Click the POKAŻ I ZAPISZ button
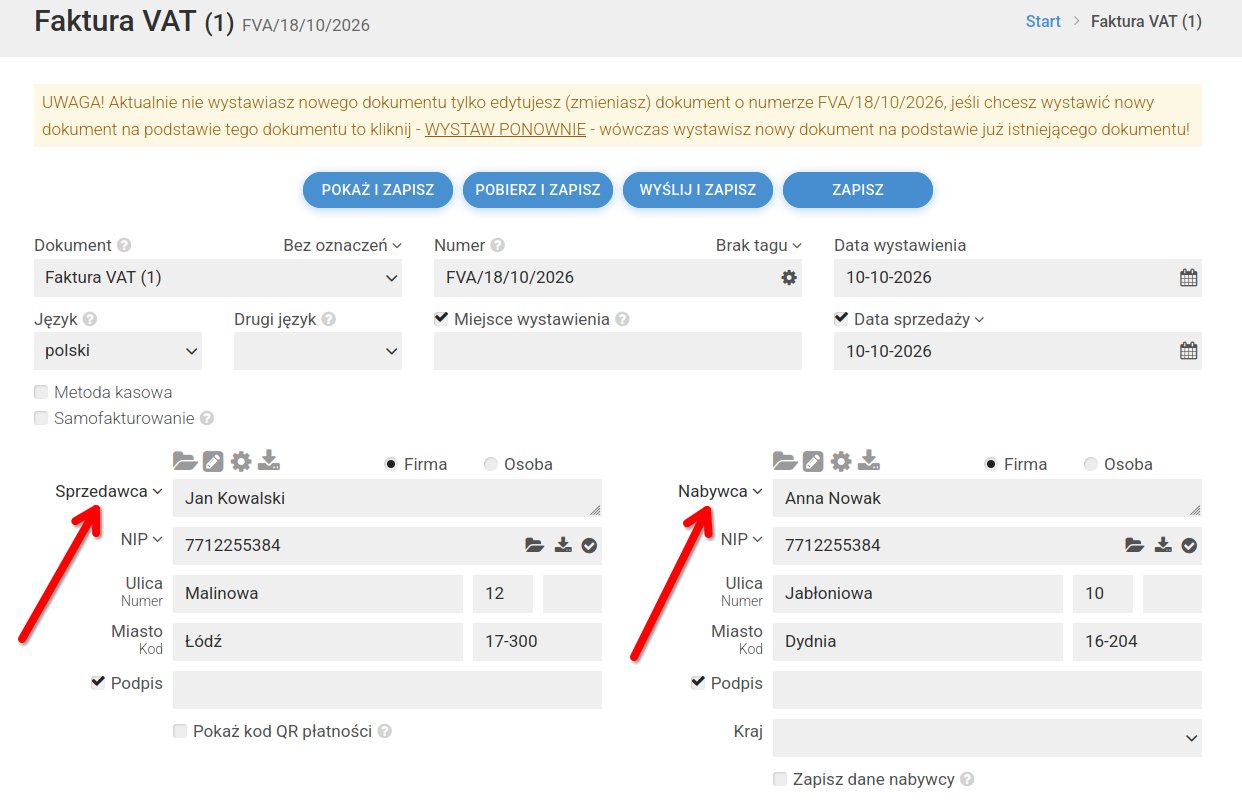 pos(378,190)
